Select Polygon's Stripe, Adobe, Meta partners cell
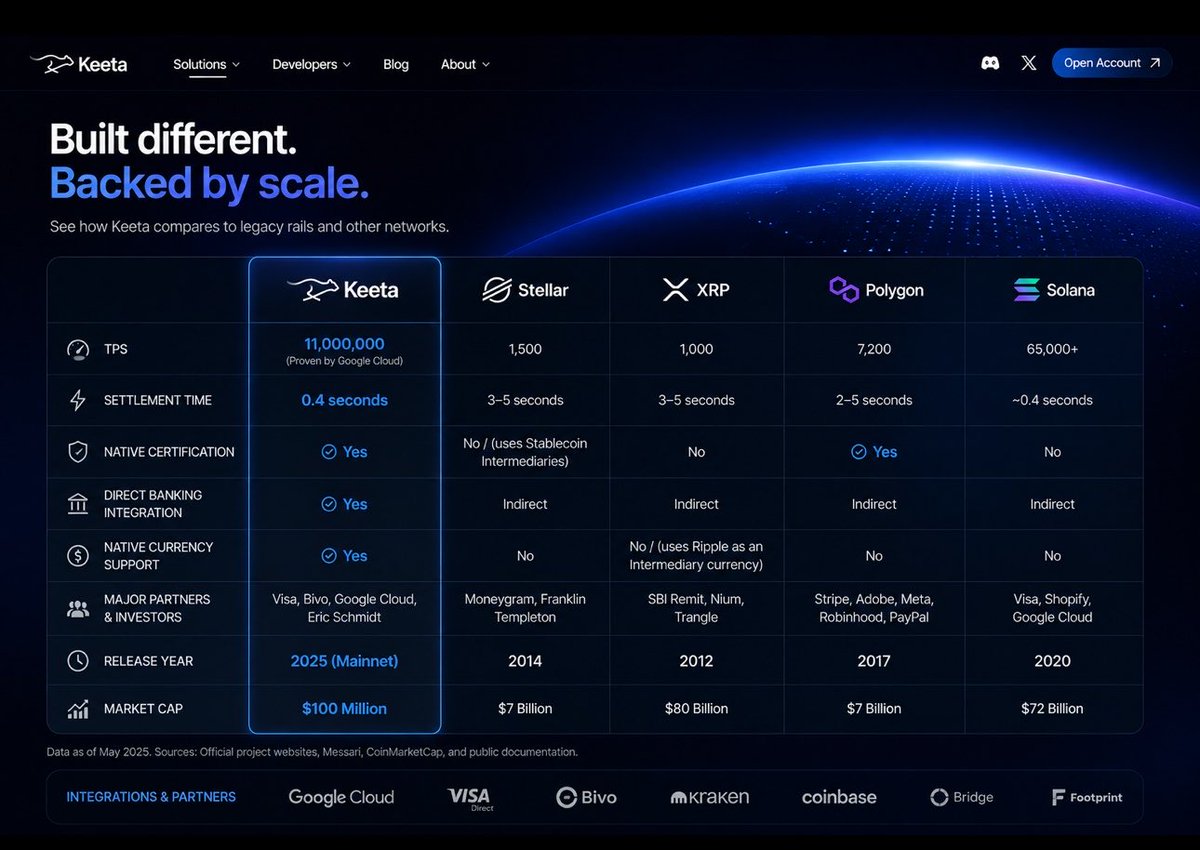This screenshot has height=850, width=1200. [x=874, y=608]
